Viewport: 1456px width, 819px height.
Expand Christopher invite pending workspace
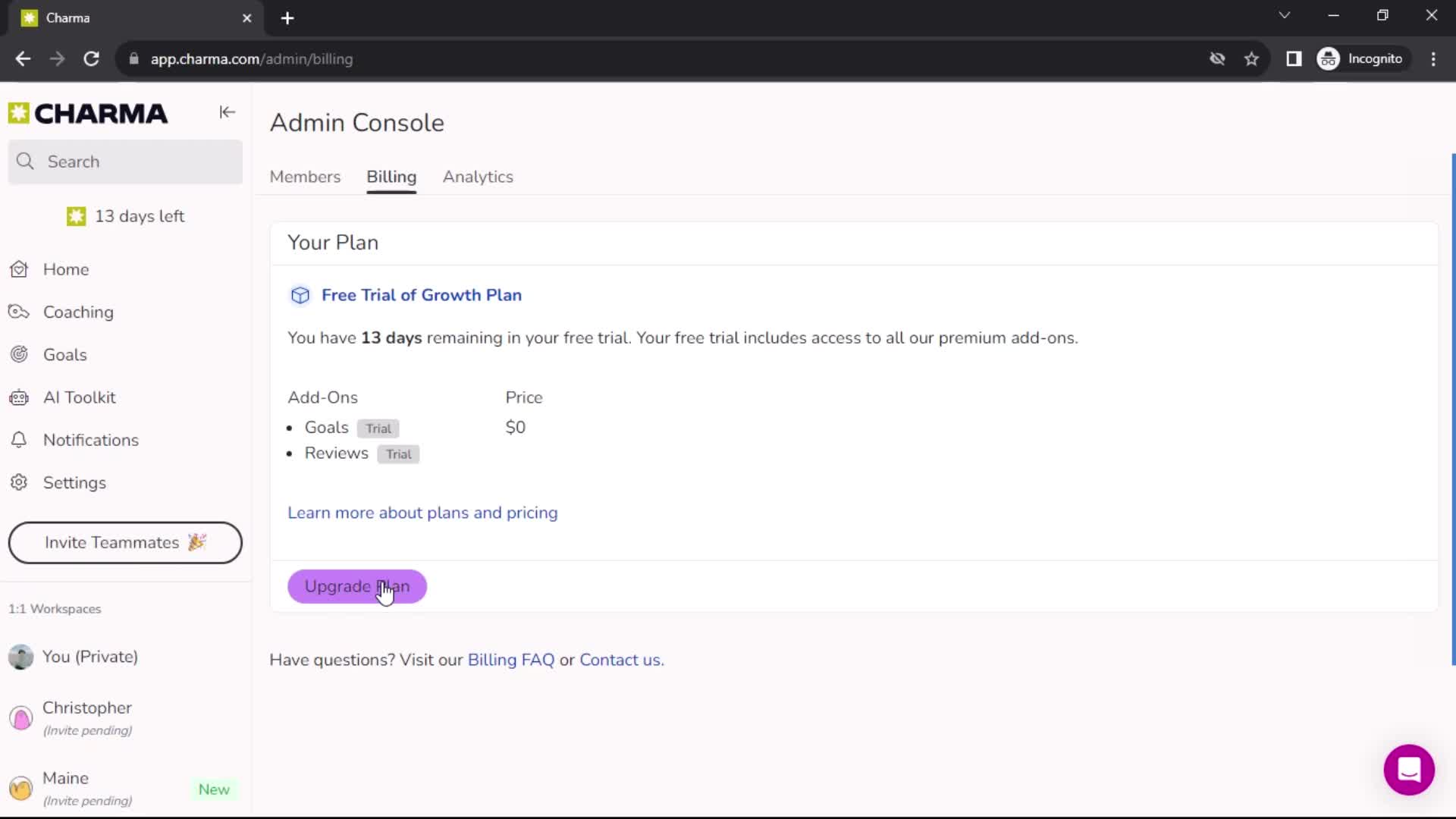87,717
